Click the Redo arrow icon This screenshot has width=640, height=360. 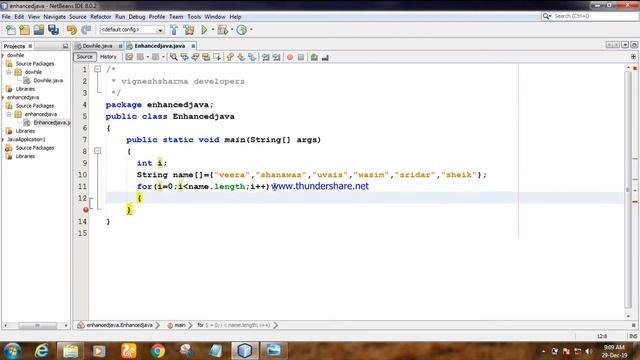(86, 30)
